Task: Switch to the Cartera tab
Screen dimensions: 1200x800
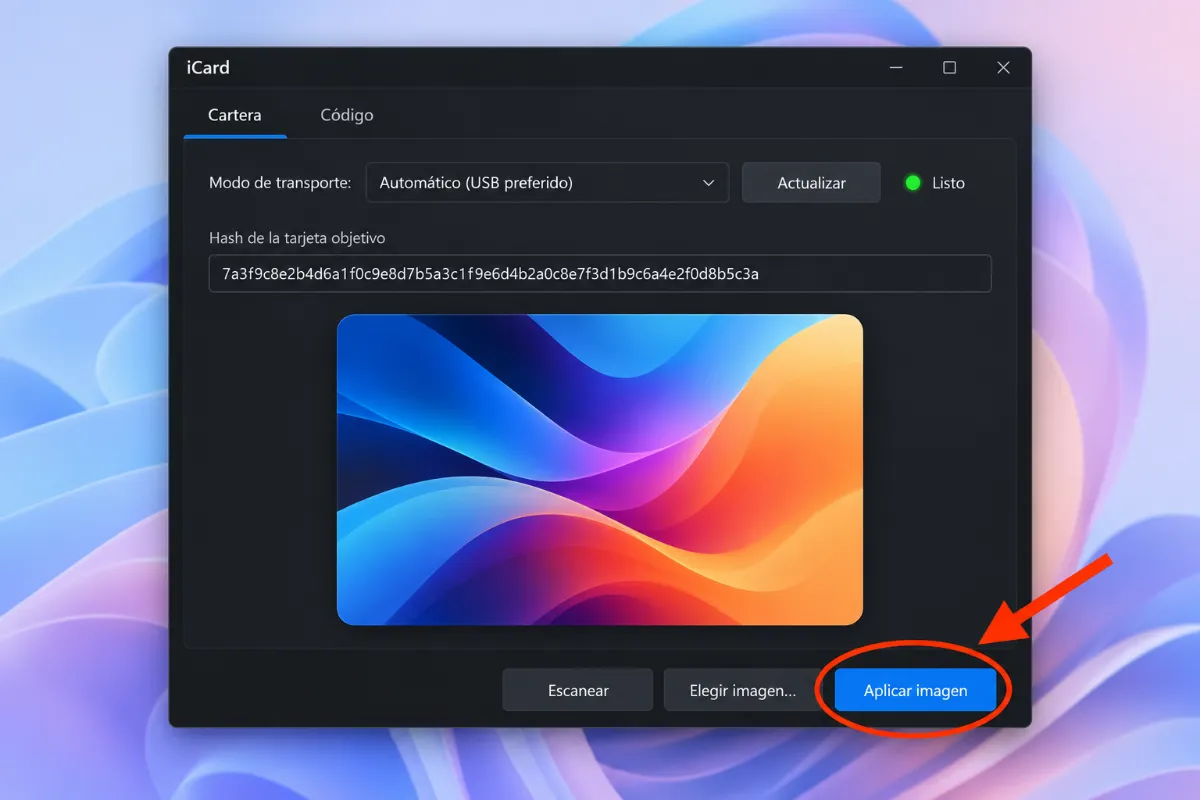Action: pyautogui.click(x=235, y=115)
